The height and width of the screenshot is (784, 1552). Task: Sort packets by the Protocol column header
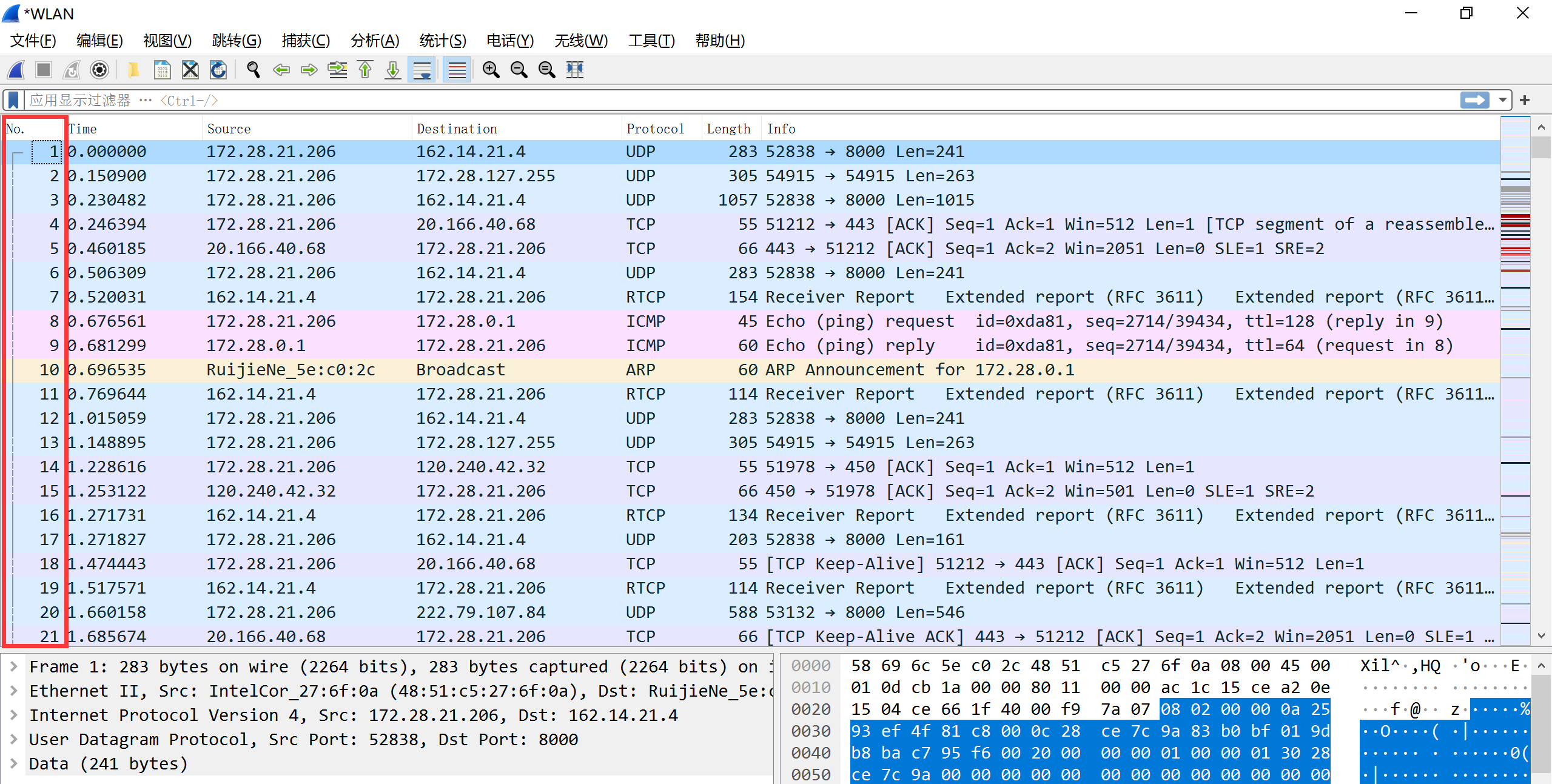pyautogui.click(x=655, y=129)
